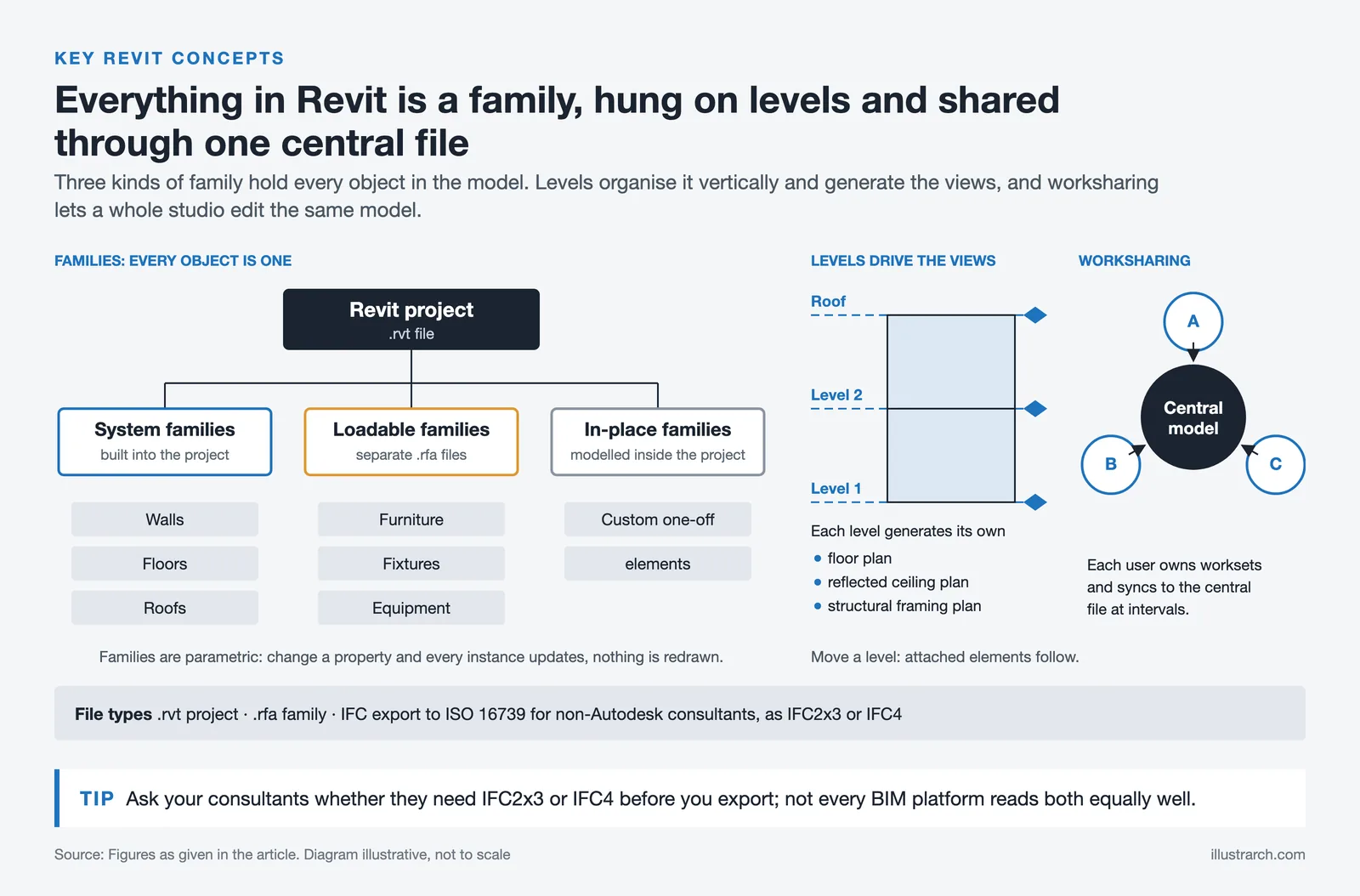Click the structural framing plan bullet item

coord(897,606)
